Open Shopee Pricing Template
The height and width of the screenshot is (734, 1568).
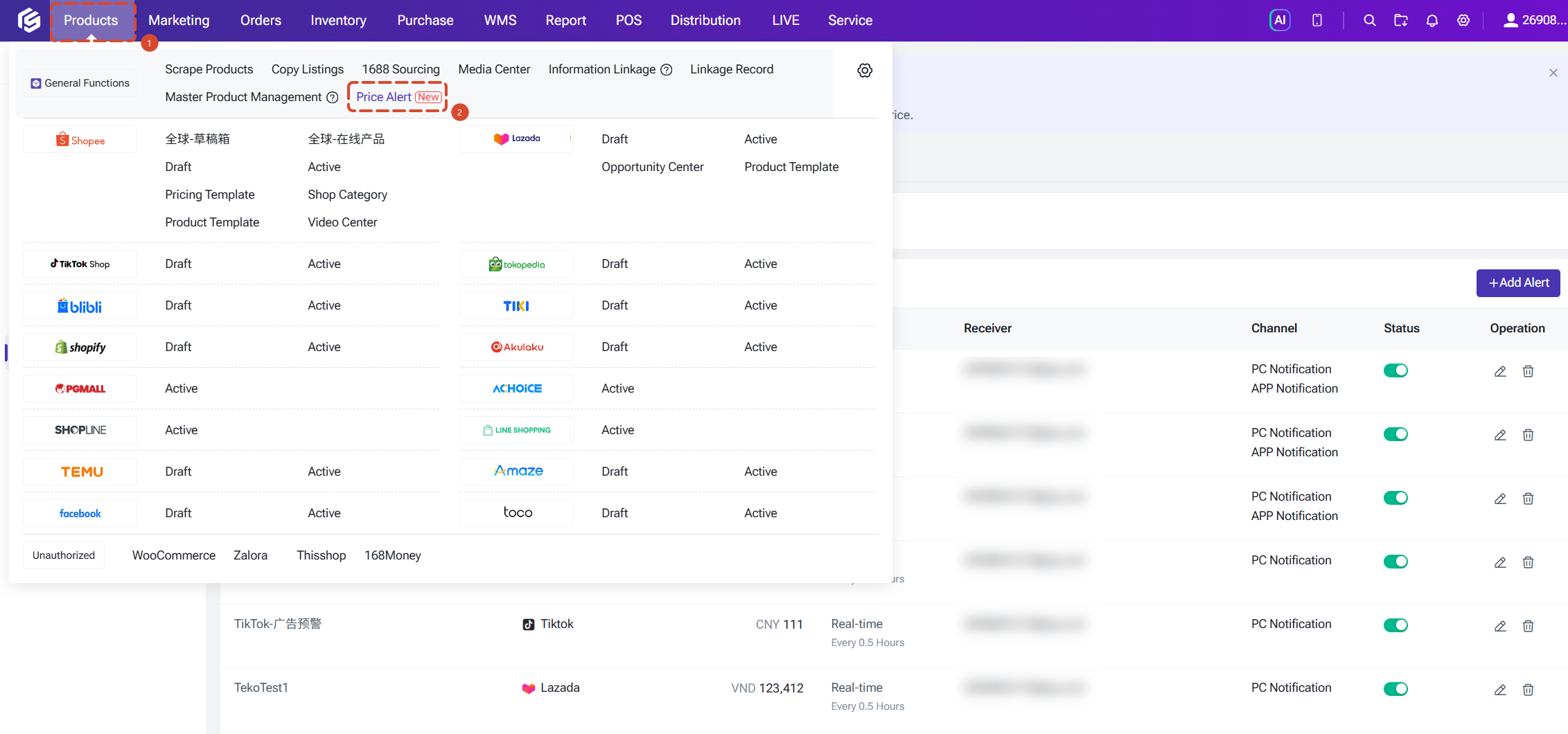tap(209, 195)
